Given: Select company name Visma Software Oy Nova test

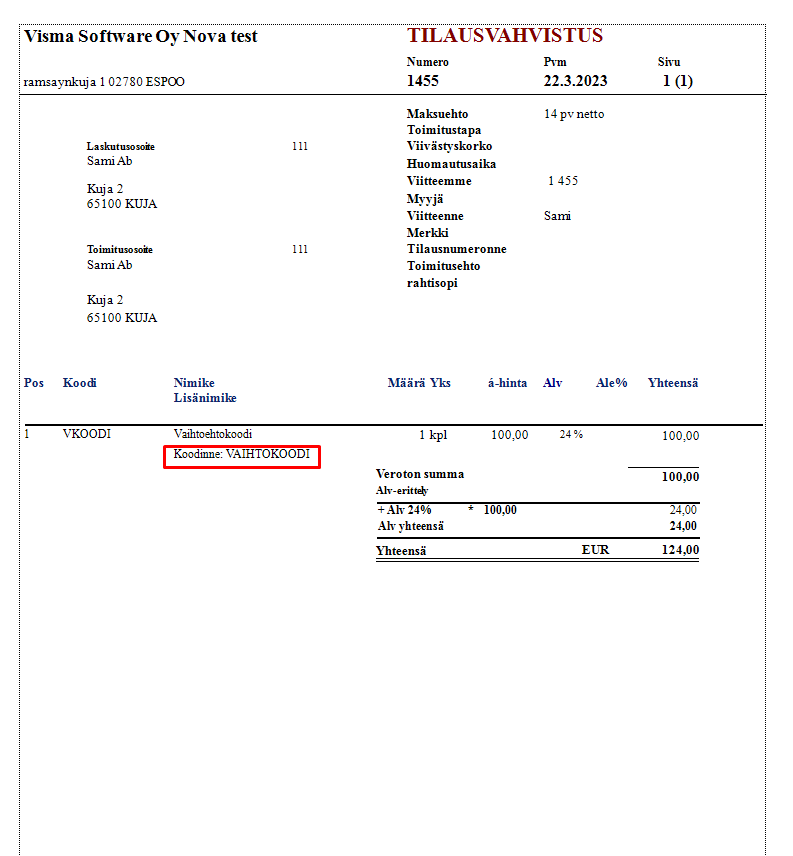Looking at the screenshot, I should (140, 37).
